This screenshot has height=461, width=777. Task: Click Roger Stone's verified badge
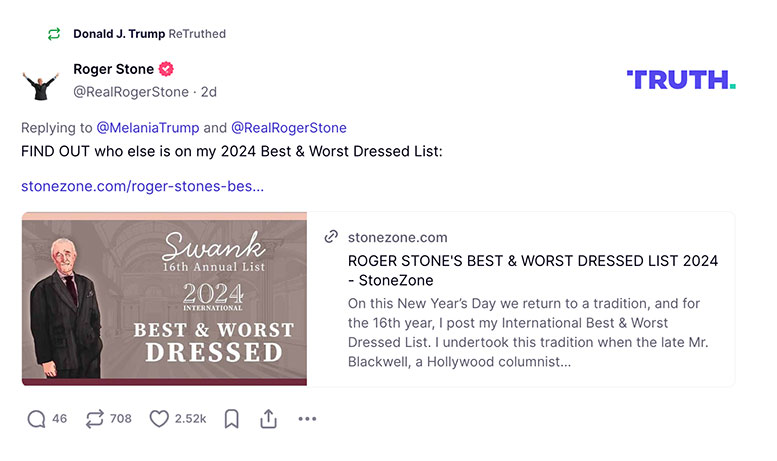coord(167,70)
